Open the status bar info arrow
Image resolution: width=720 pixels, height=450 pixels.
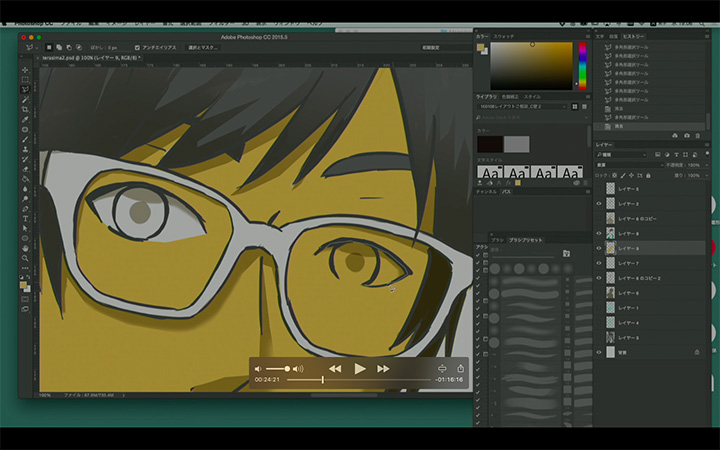[x=123, y=395]
